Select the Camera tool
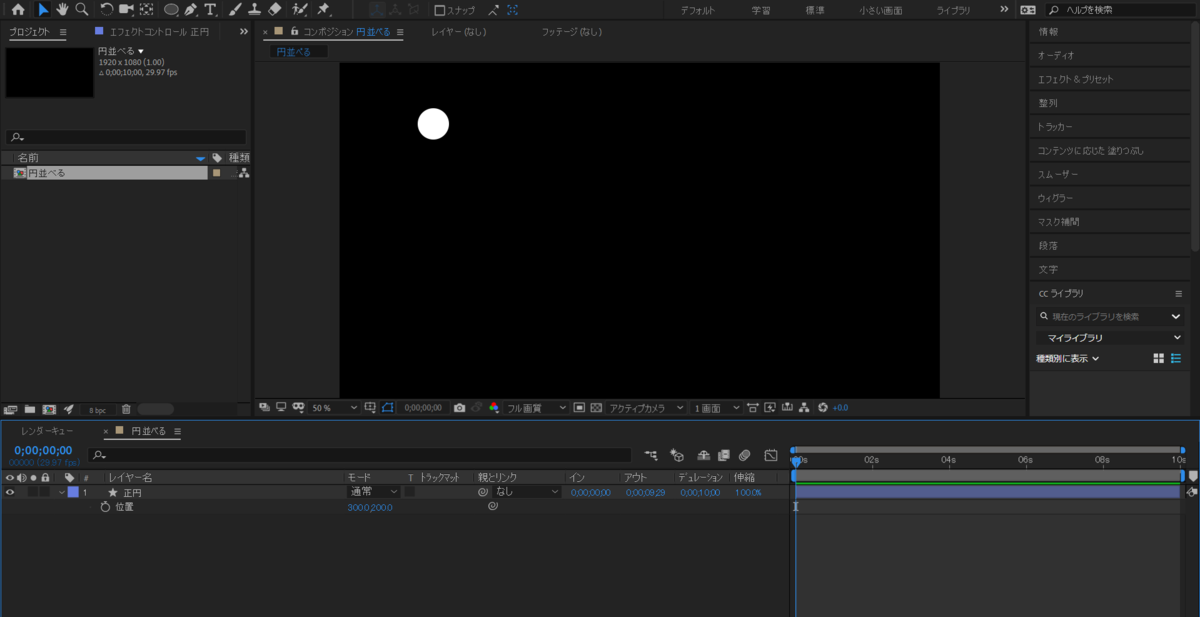The image size is (1200, 617). [x=126, y=9]
